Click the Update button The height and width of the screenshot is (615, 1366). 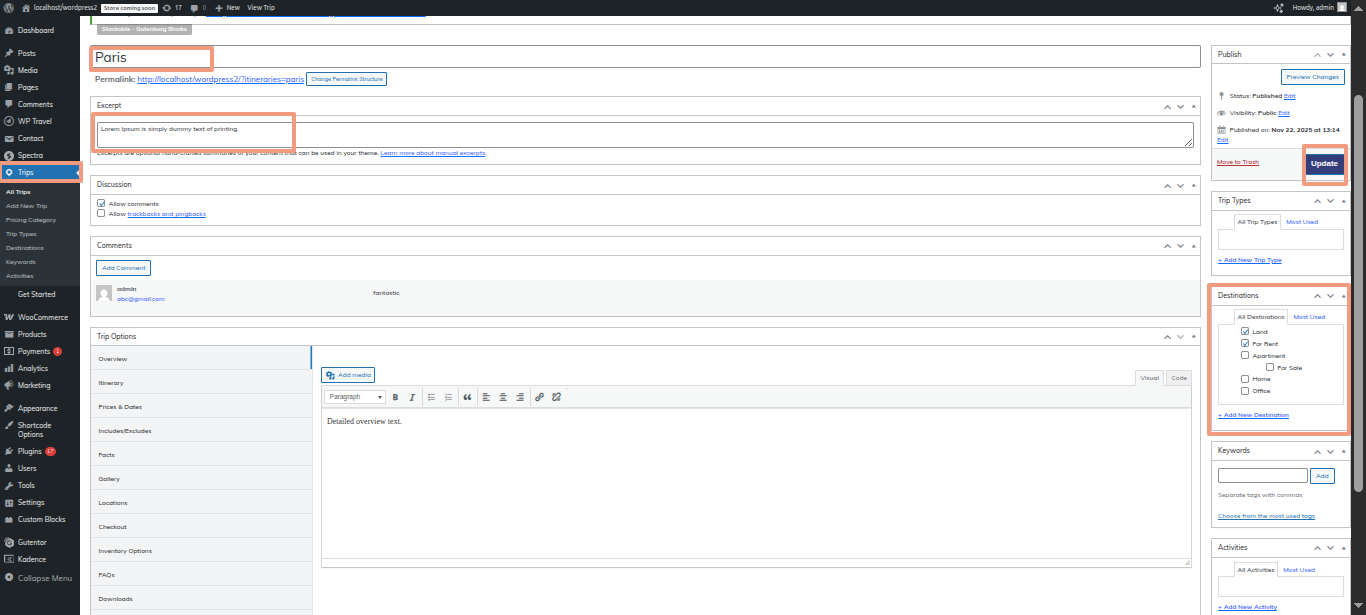(x=1324, y=163)
